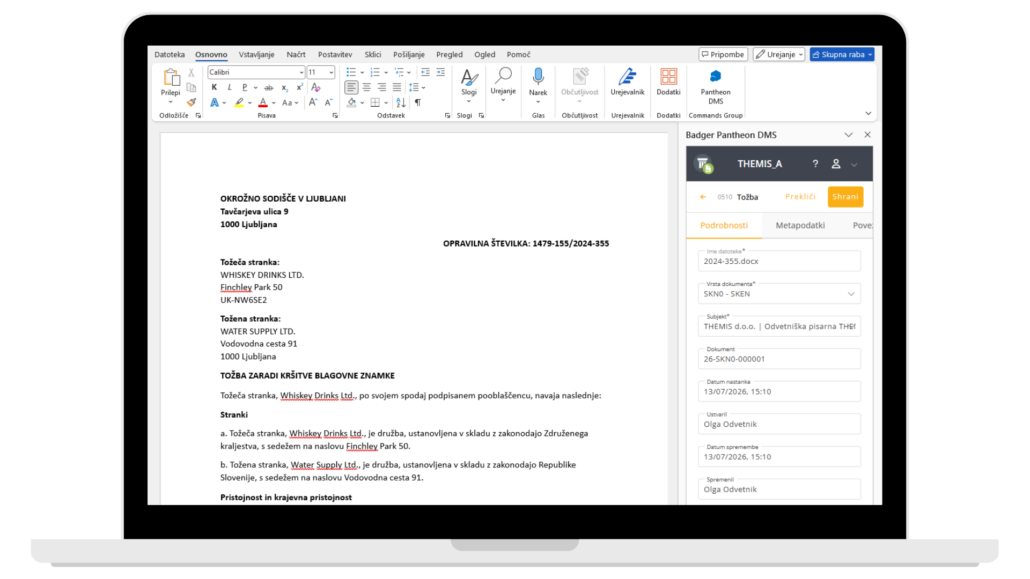This screenshot has height=579, width=1030.
Task: Open text effects blue A icon
Action: (x=214, y=103)
